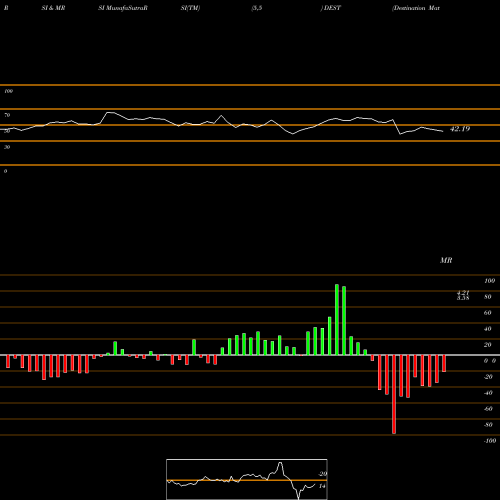Viewport: 500px width, 500px height.
Task: Click the MR axis label -40
Action: pos(488,393)
